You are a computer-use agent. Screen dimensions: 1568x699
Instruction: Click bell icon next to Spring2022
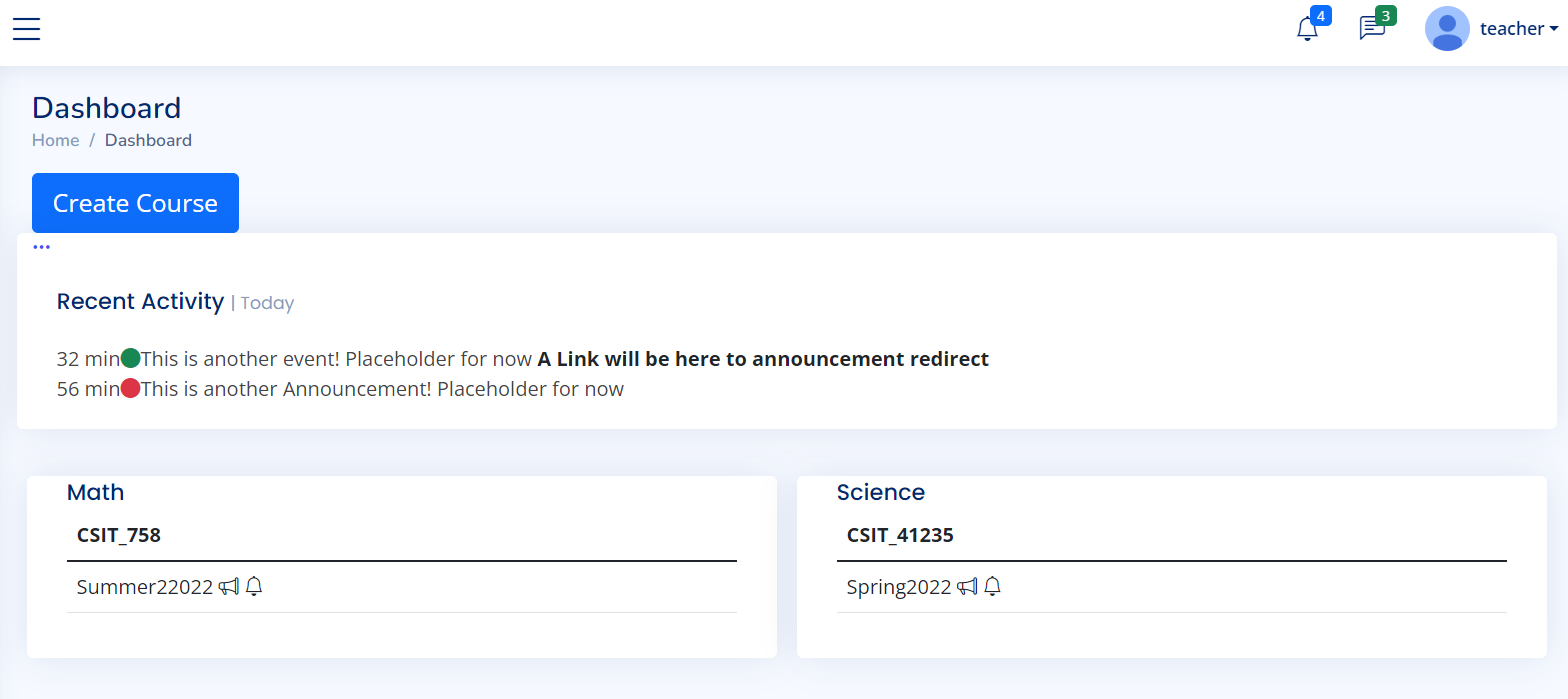[992, 587]
